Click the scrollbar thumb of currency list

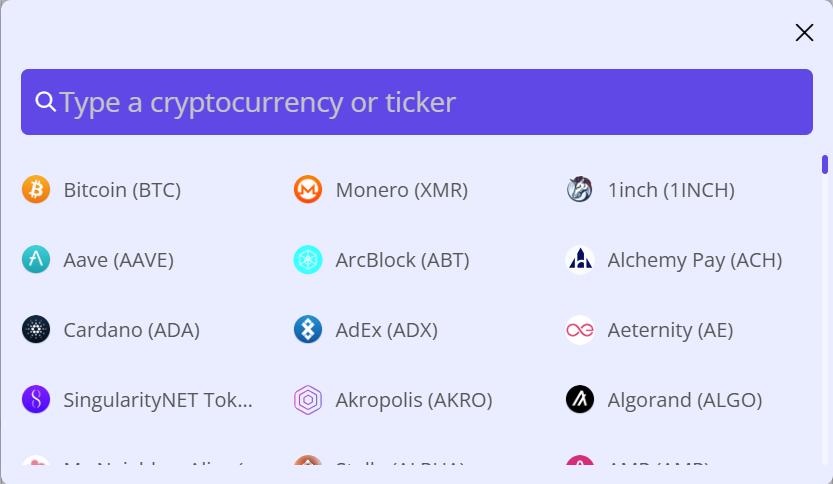tap(824, 164)
